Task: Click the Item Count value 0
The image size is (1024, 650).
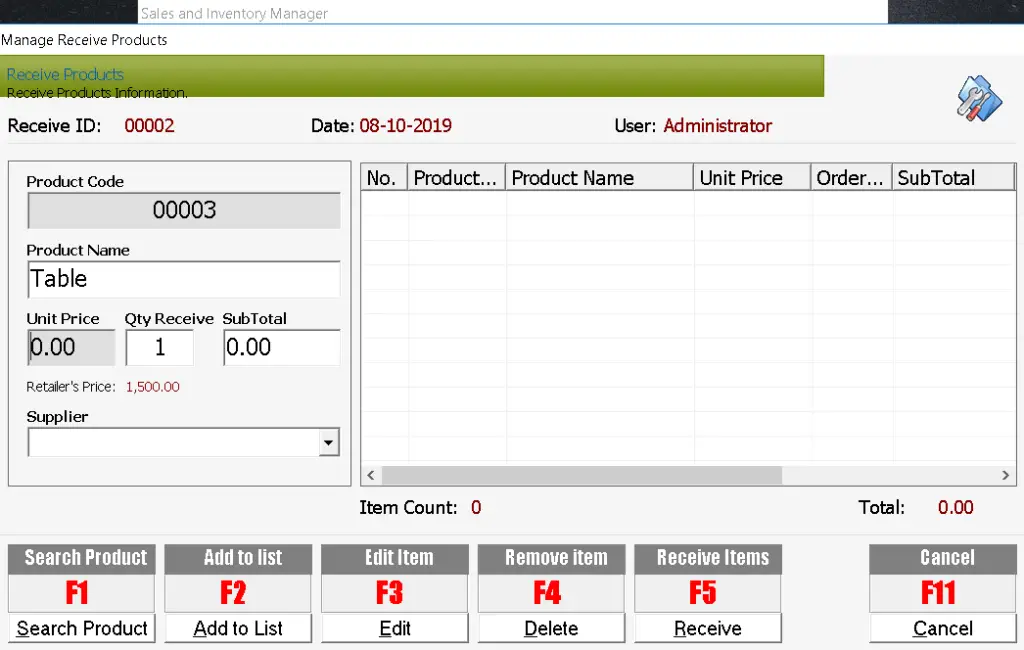Action: click(476, 508)
